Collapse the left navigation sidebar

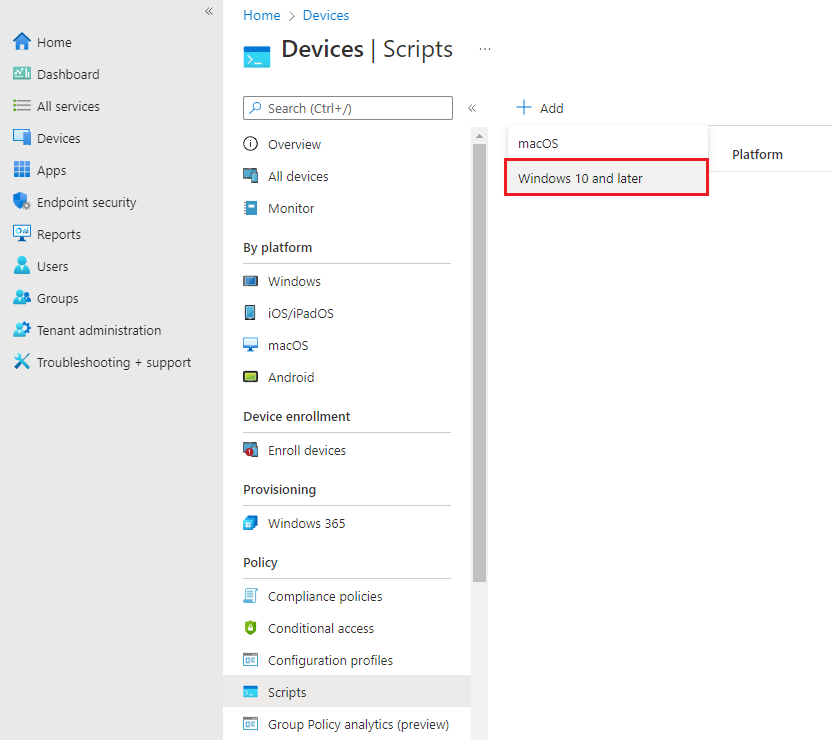click(x=209, y=11)
